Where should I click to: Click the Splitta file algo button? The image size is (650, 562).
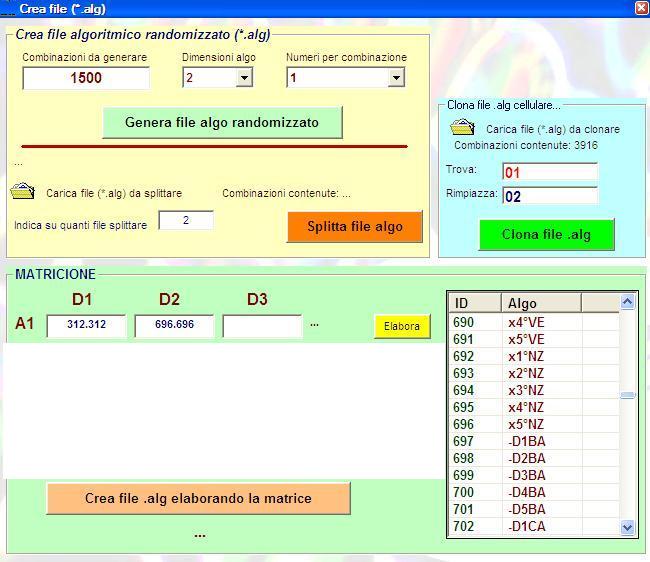pos(355,227)
